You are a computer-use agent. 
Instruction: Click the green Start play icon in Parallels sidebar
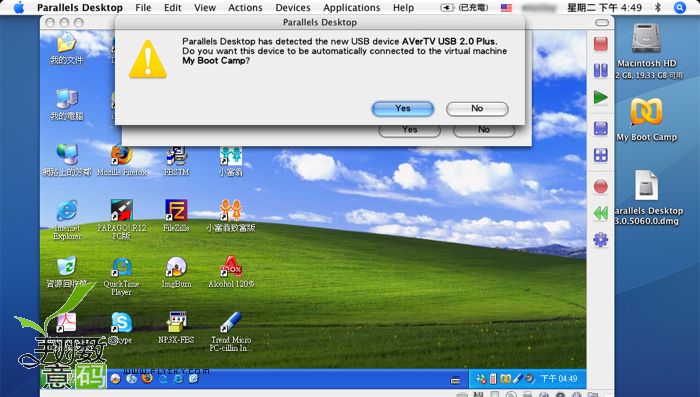pos(601,97)
